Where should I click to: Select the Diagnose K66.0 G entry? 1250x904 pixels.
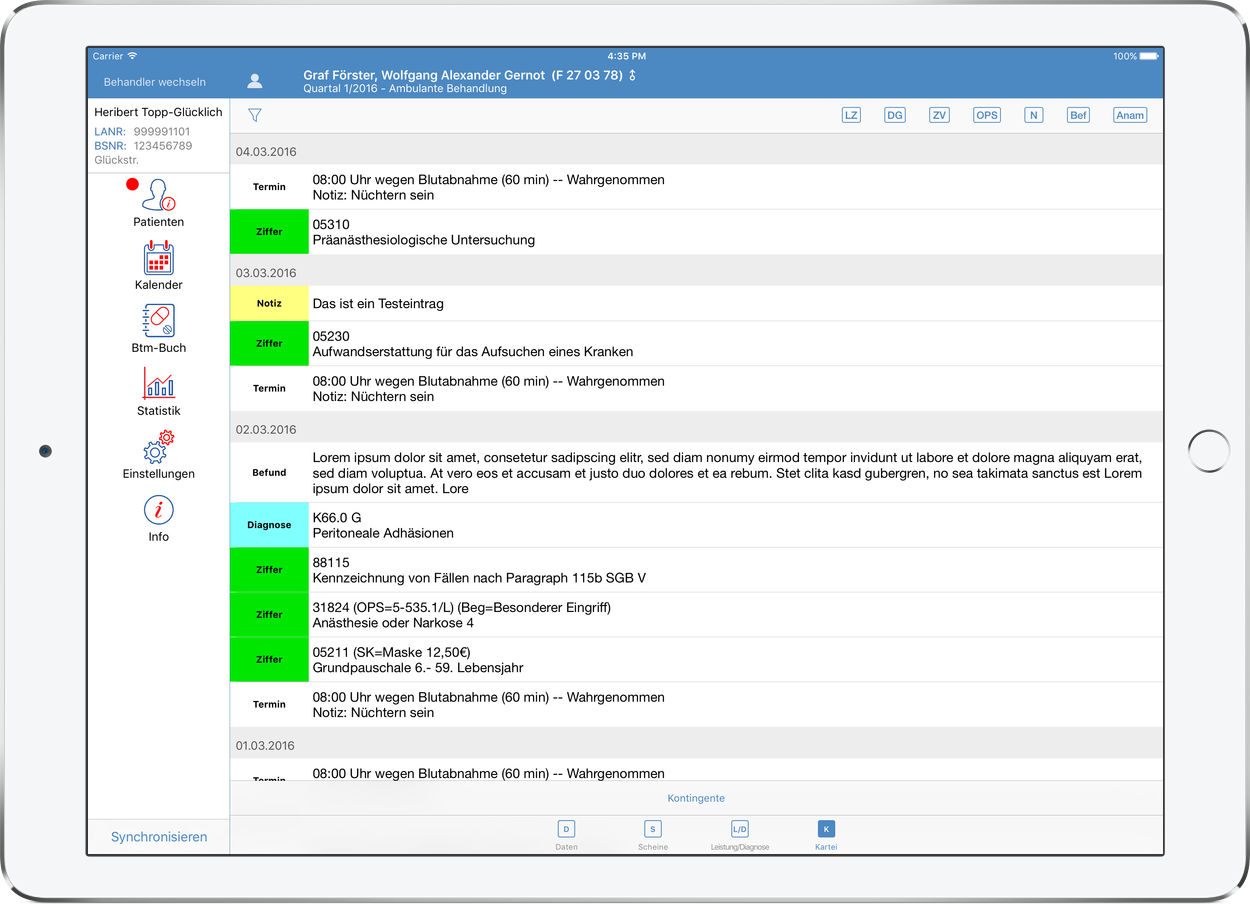tap(696, 525)
